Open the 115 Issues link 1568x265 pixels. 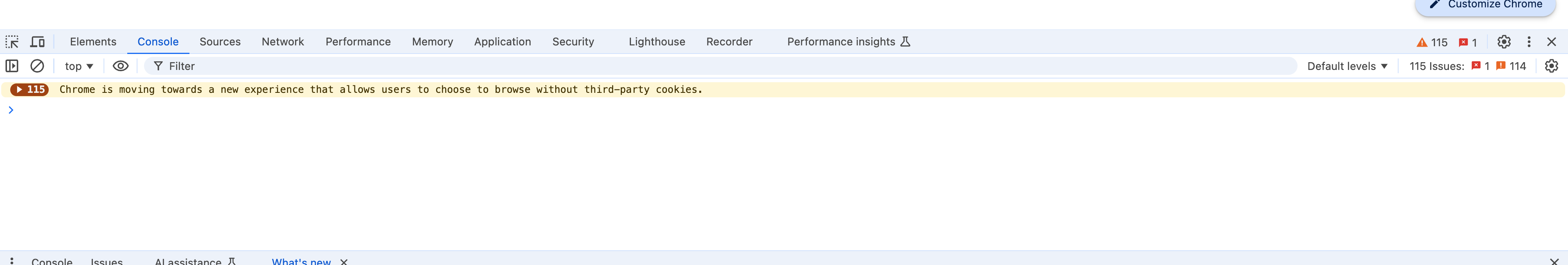point(1468,66)
